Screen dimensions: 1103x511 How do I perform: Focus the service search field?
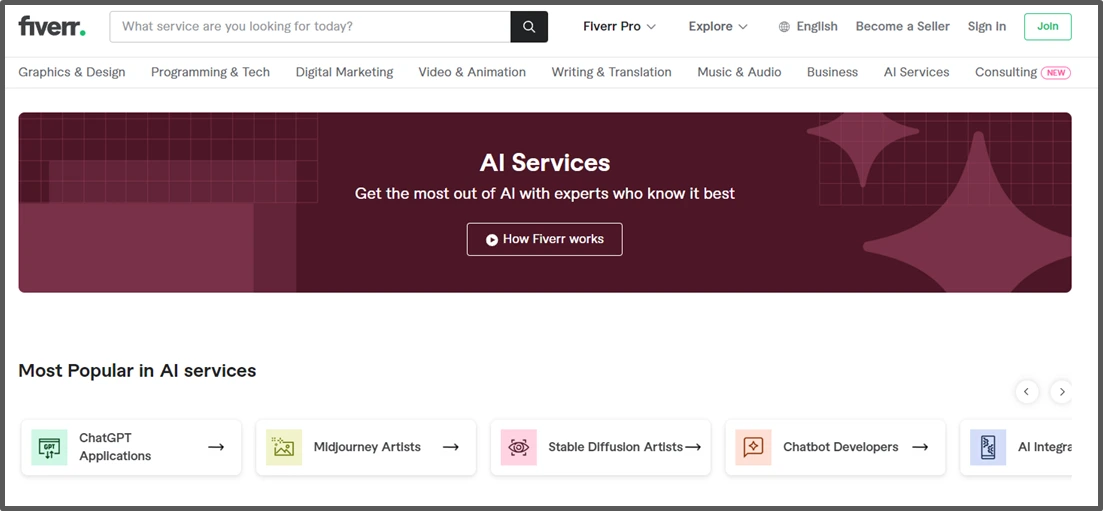(x=310, y=27)
